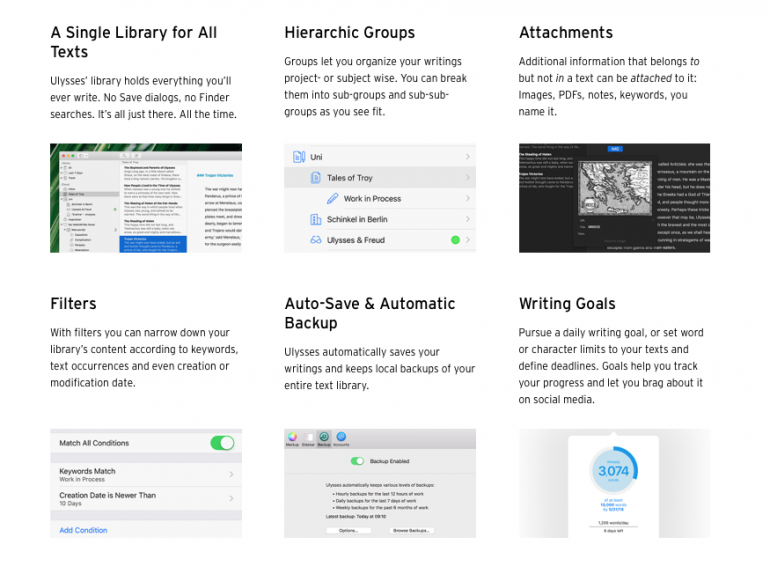
Task: Click the 'Auto-Save & Automatic Backup' heading
Action: (x=370, y=313)
